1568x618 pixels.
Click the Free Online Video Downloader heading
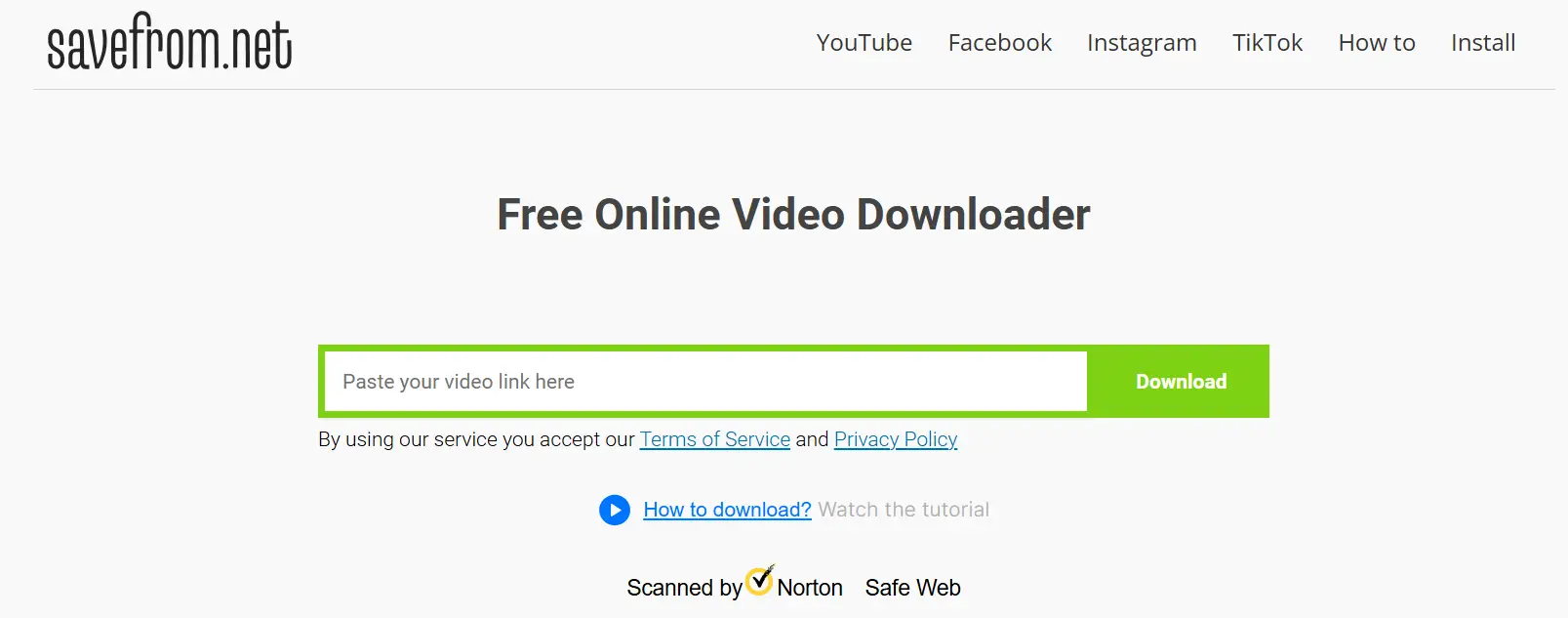[x=793, y=215]
